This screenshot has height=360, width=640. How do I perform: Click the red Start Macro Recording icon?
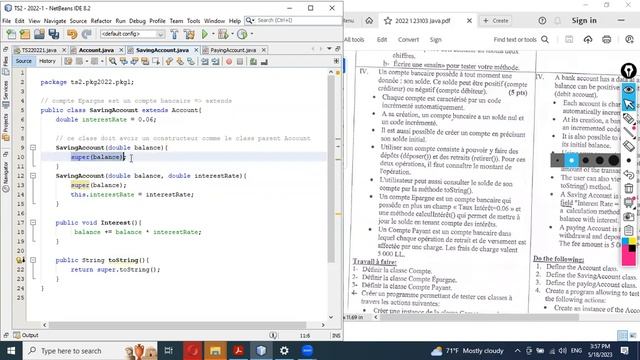coord(229,62)
